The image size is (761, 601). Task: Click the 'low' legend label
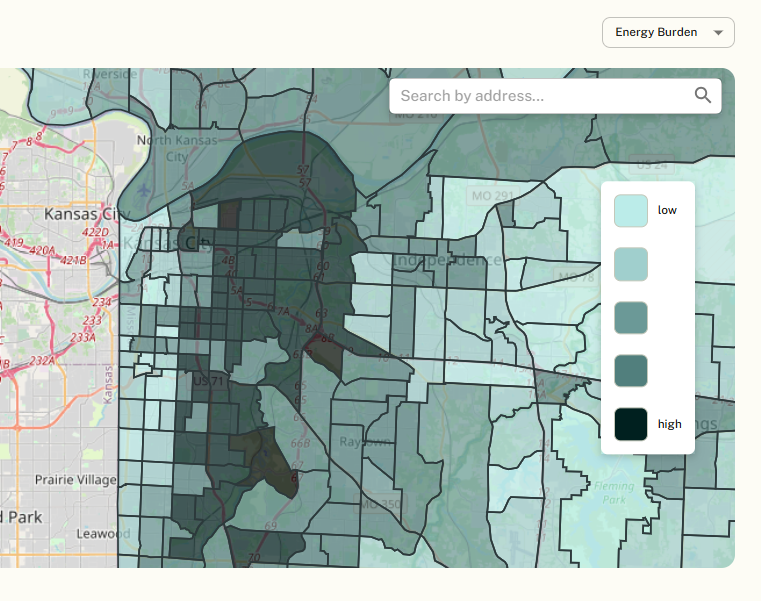[x=667, y=210]
